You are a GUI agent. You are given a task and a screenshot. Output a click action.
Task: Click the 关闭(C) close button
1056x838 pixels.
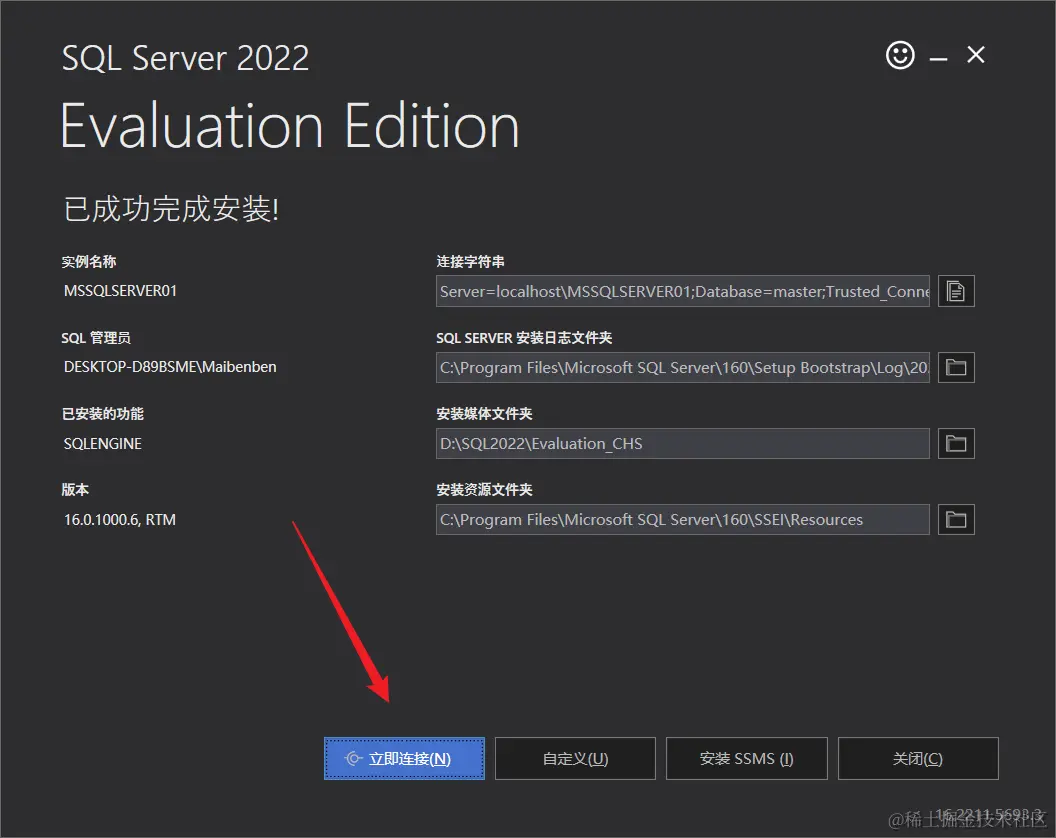point(918,759)
